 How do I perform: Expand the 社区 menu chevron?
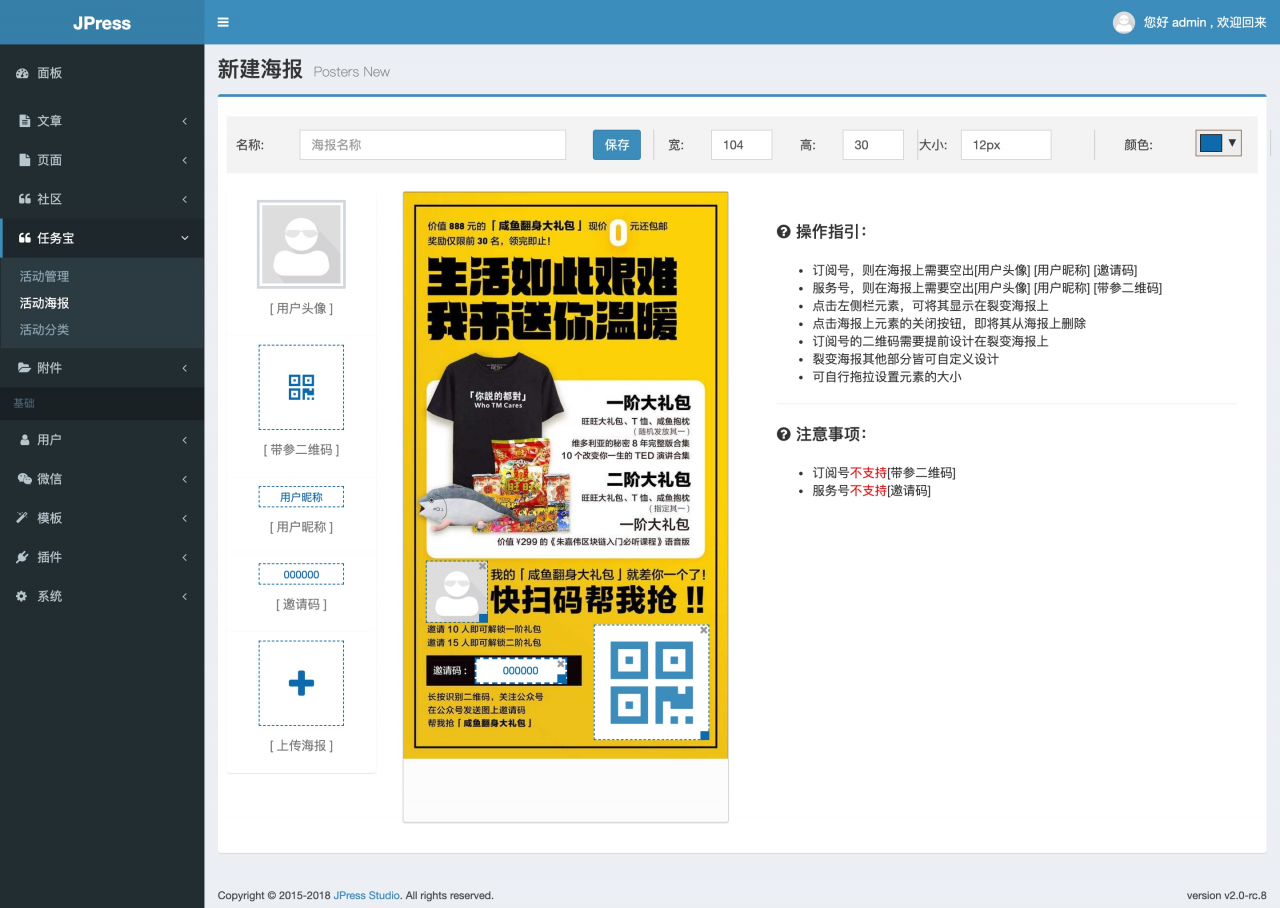pos(185,199)
